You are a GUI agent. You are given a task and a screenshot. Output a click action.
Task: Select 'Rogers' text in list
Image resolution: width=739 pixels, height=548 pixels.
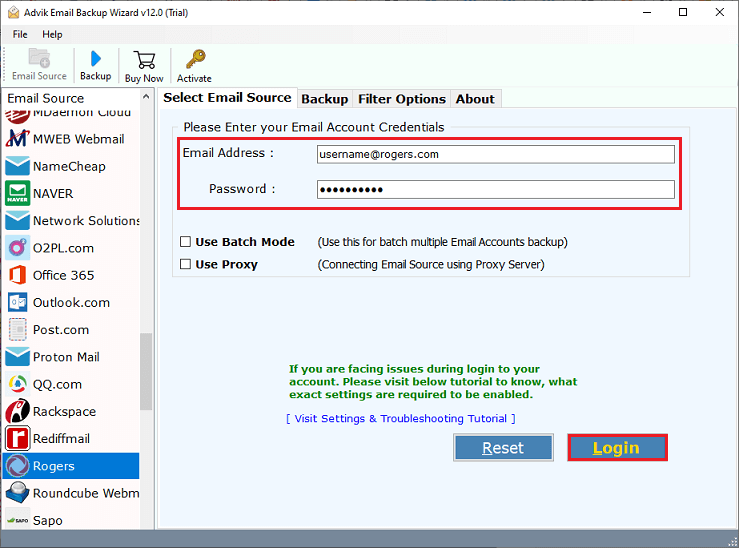(53, 466)
